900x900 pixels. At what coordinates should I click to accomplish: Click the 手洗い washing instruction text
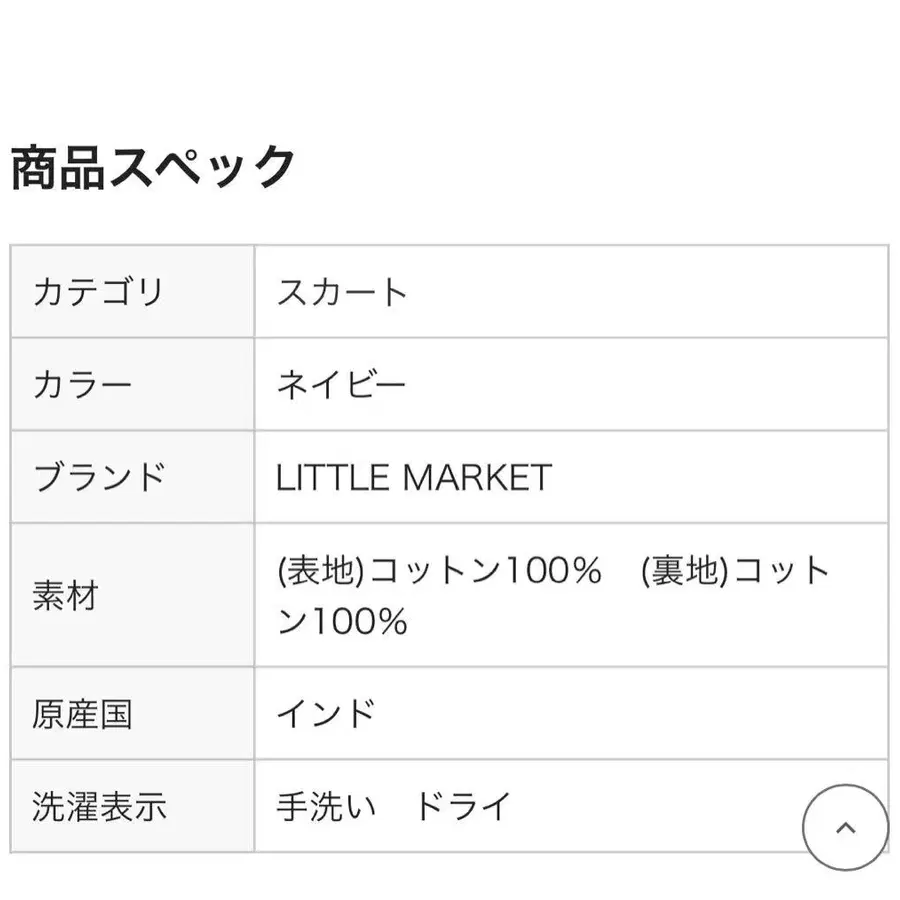point(326,806)
